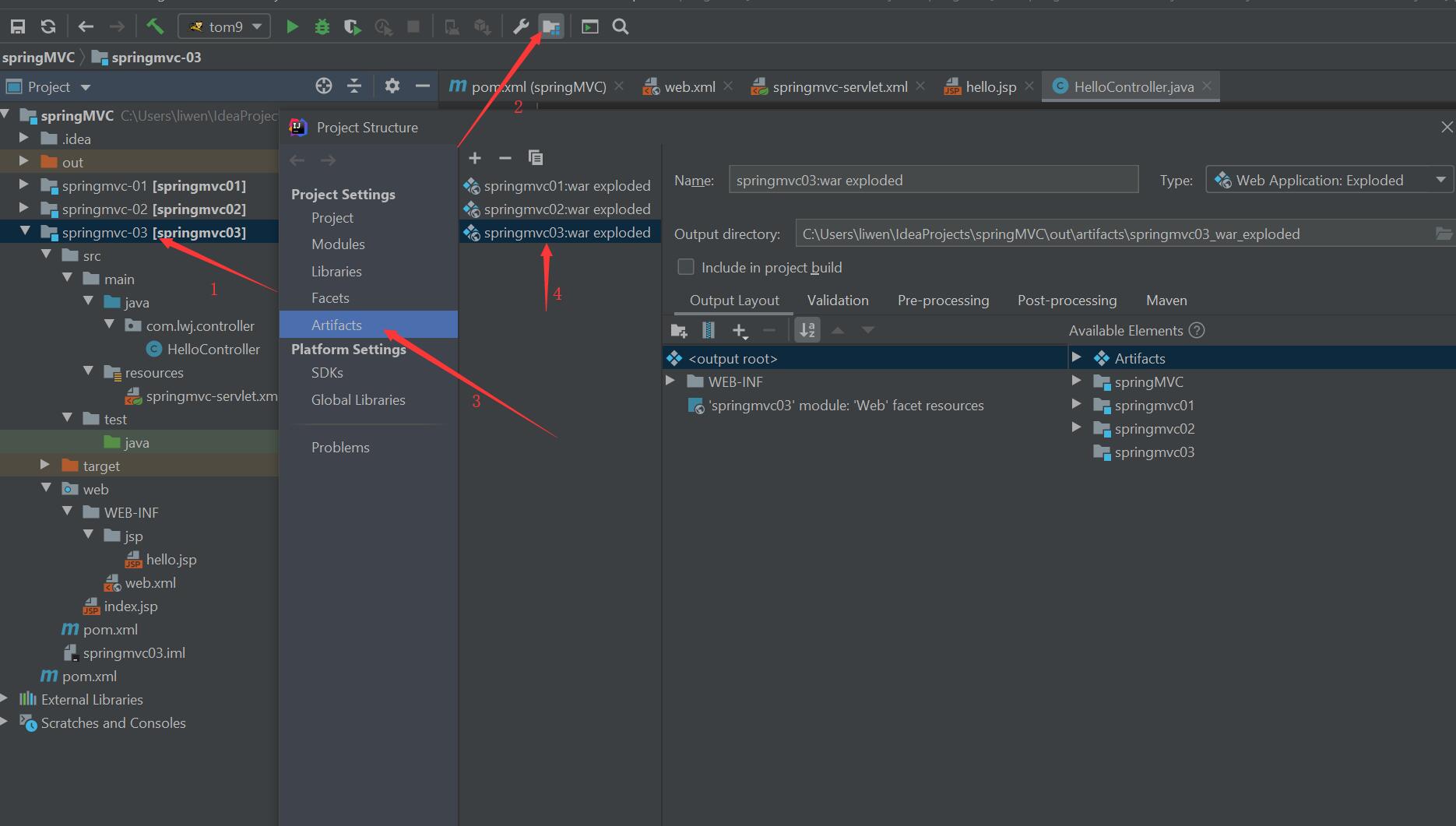Expand the out folder

pos(24,162)
